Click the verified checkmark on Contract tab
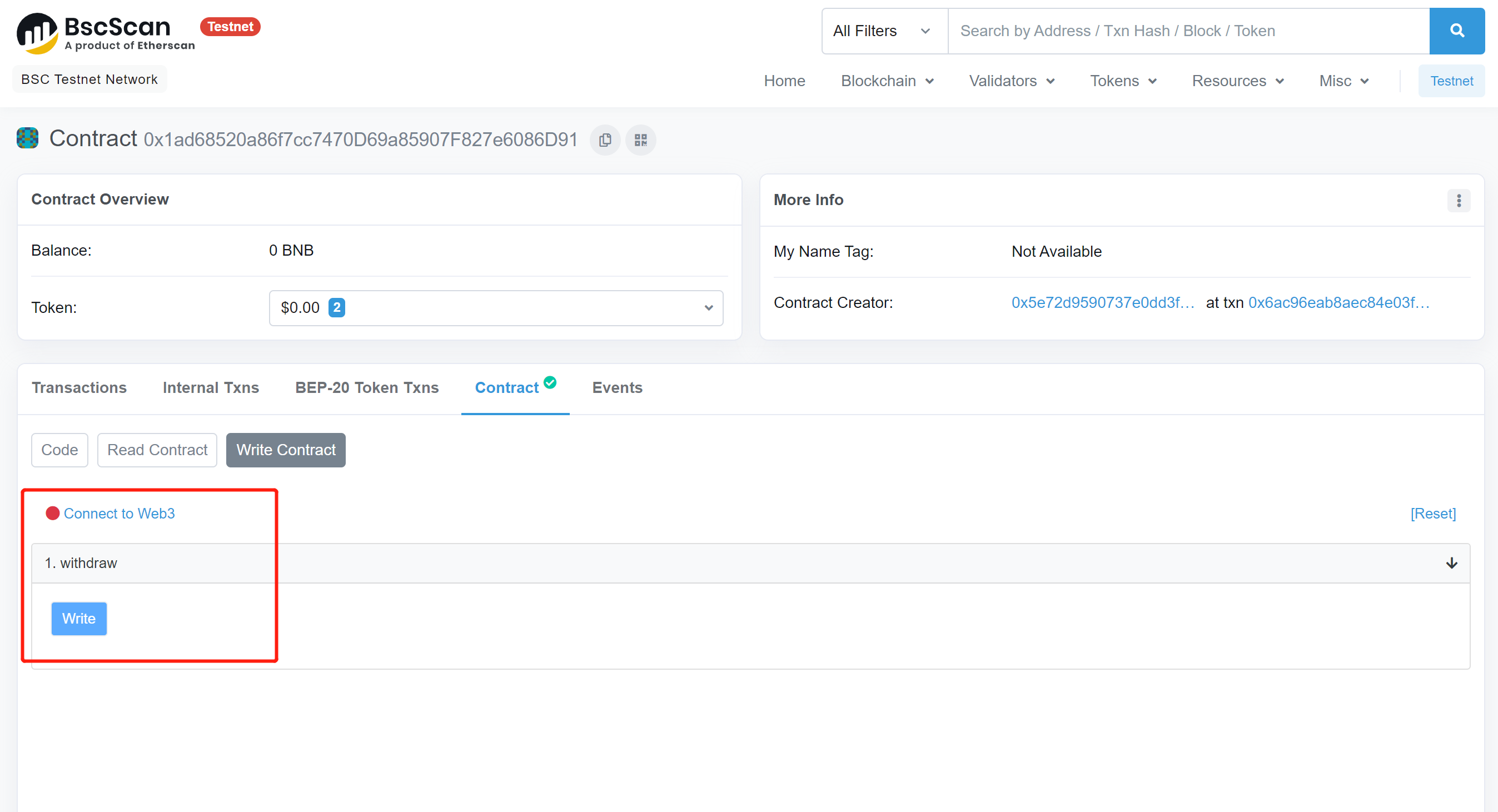This screenshot has height=812, width=1498. [550, 382]
